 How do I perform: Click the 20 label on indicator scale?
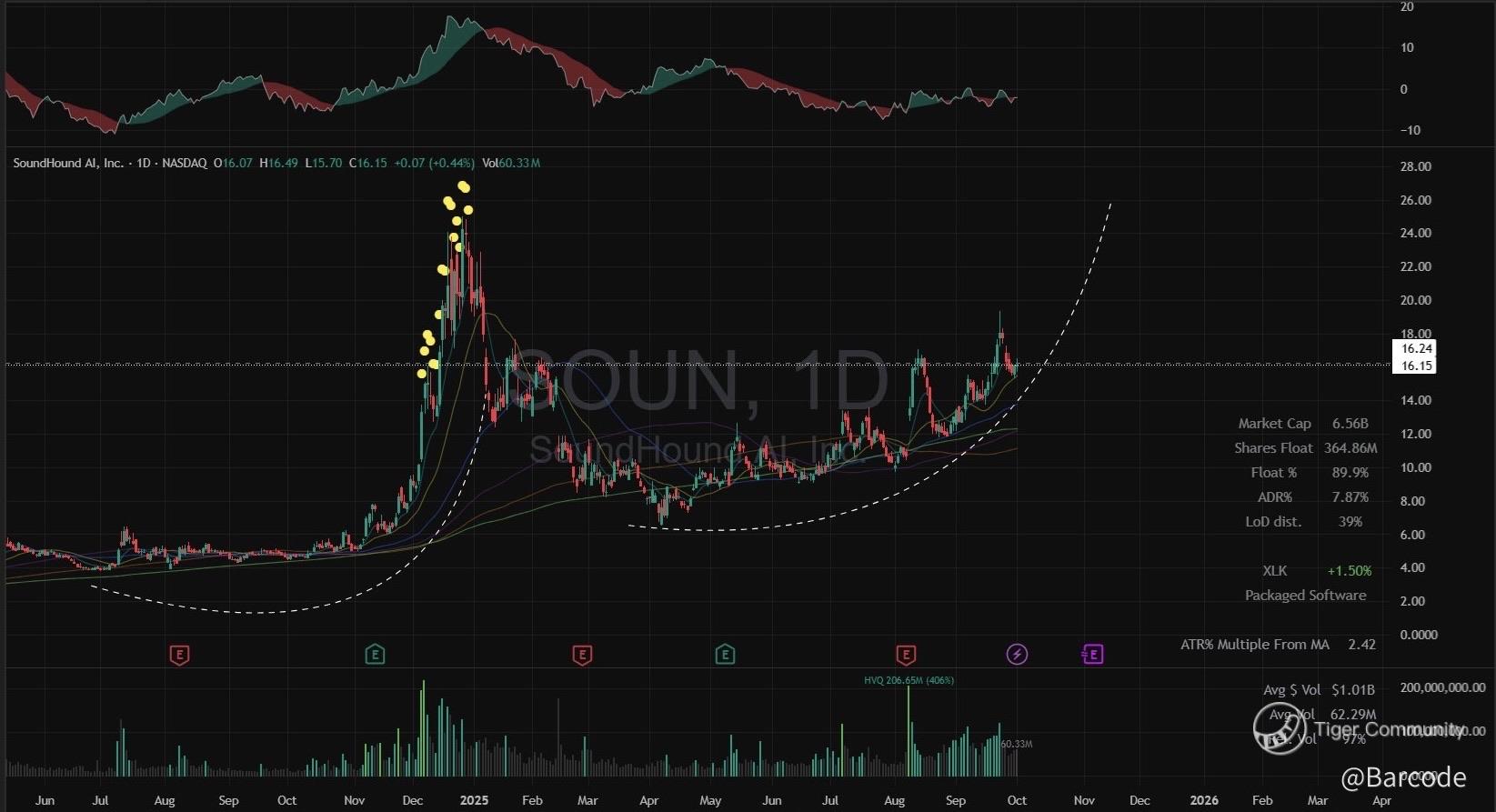point(1407,7)
